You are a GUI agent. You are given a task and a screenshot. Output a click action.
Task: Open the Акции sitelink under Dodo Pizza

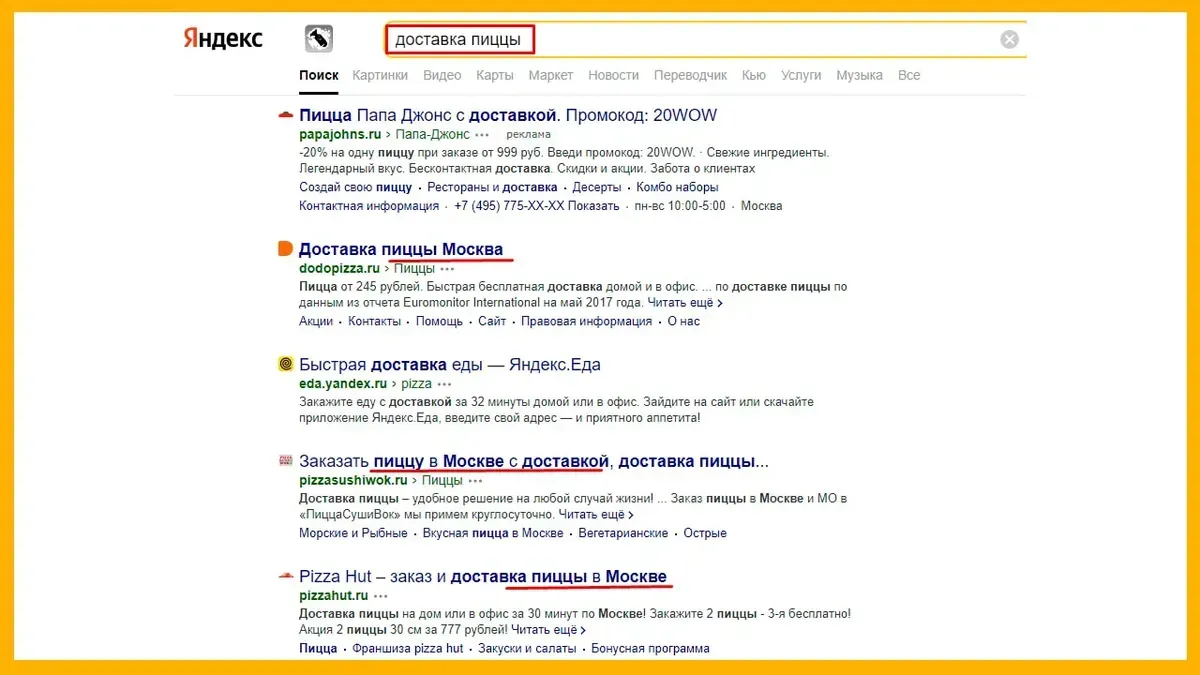[316, 321]
